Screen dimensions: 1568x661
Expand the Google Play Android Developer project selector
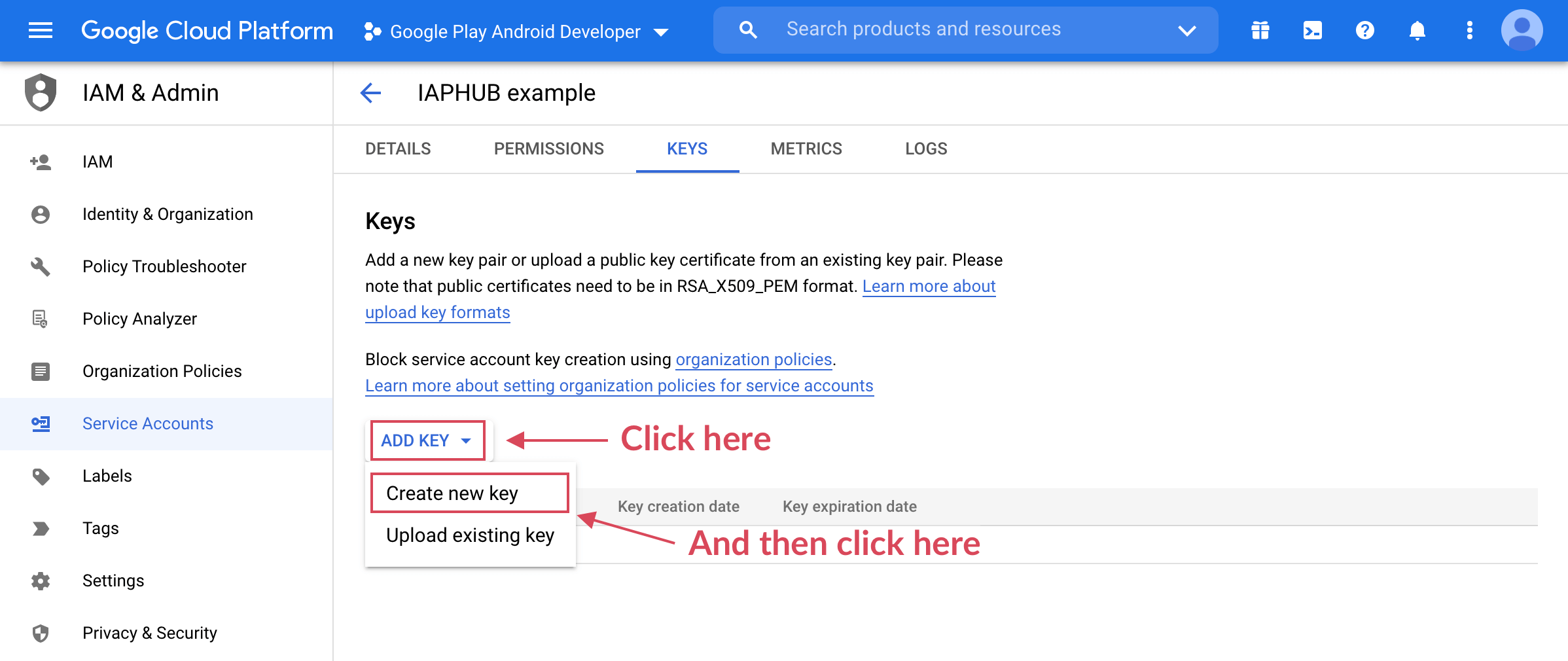pyautogui.click(x=516, y=31)
